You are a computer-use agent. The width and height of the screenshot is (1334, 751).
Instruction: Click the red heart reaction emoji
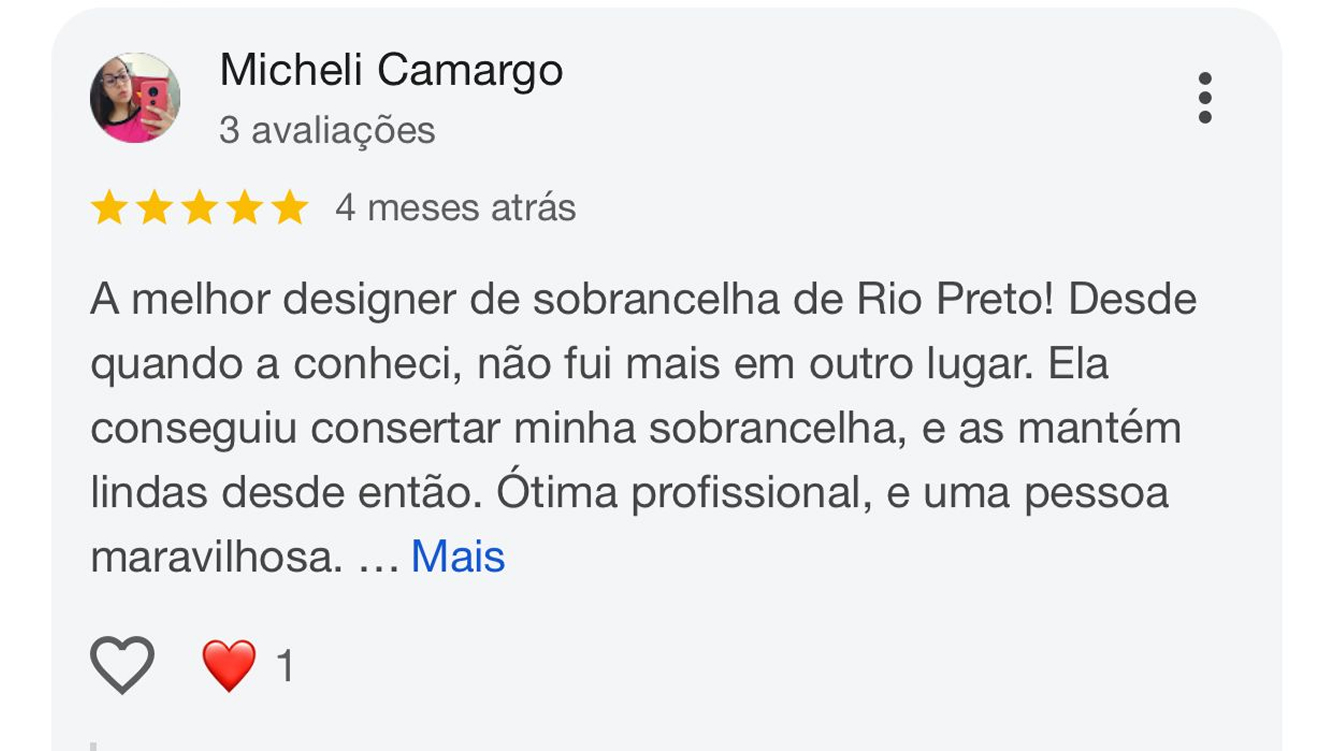coord(229,666)
